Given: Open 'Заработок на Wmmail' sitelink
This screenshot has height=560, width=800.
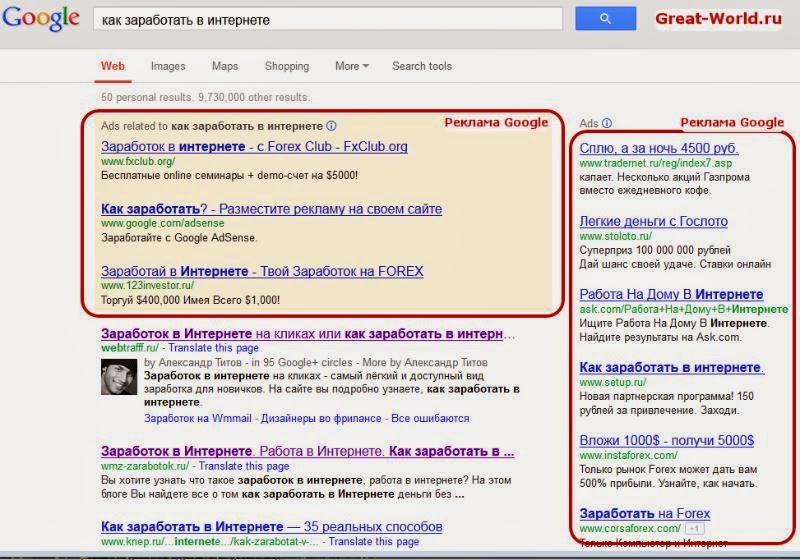Looking at the screenshot, I should 197,418.
